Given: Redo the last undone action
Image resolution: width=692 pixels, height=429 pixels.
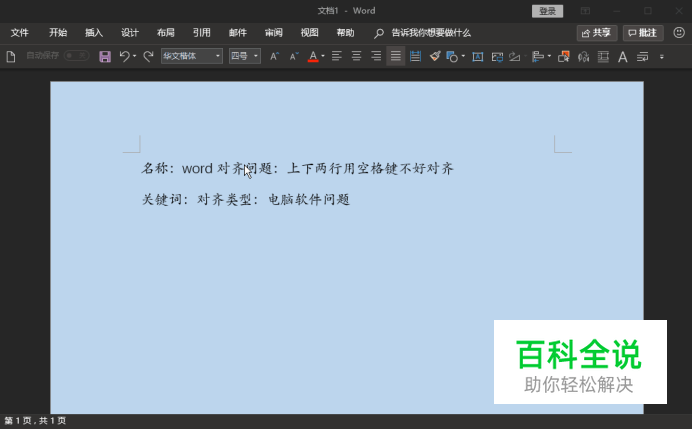Looking at the screenshot, I should [149, 56].
